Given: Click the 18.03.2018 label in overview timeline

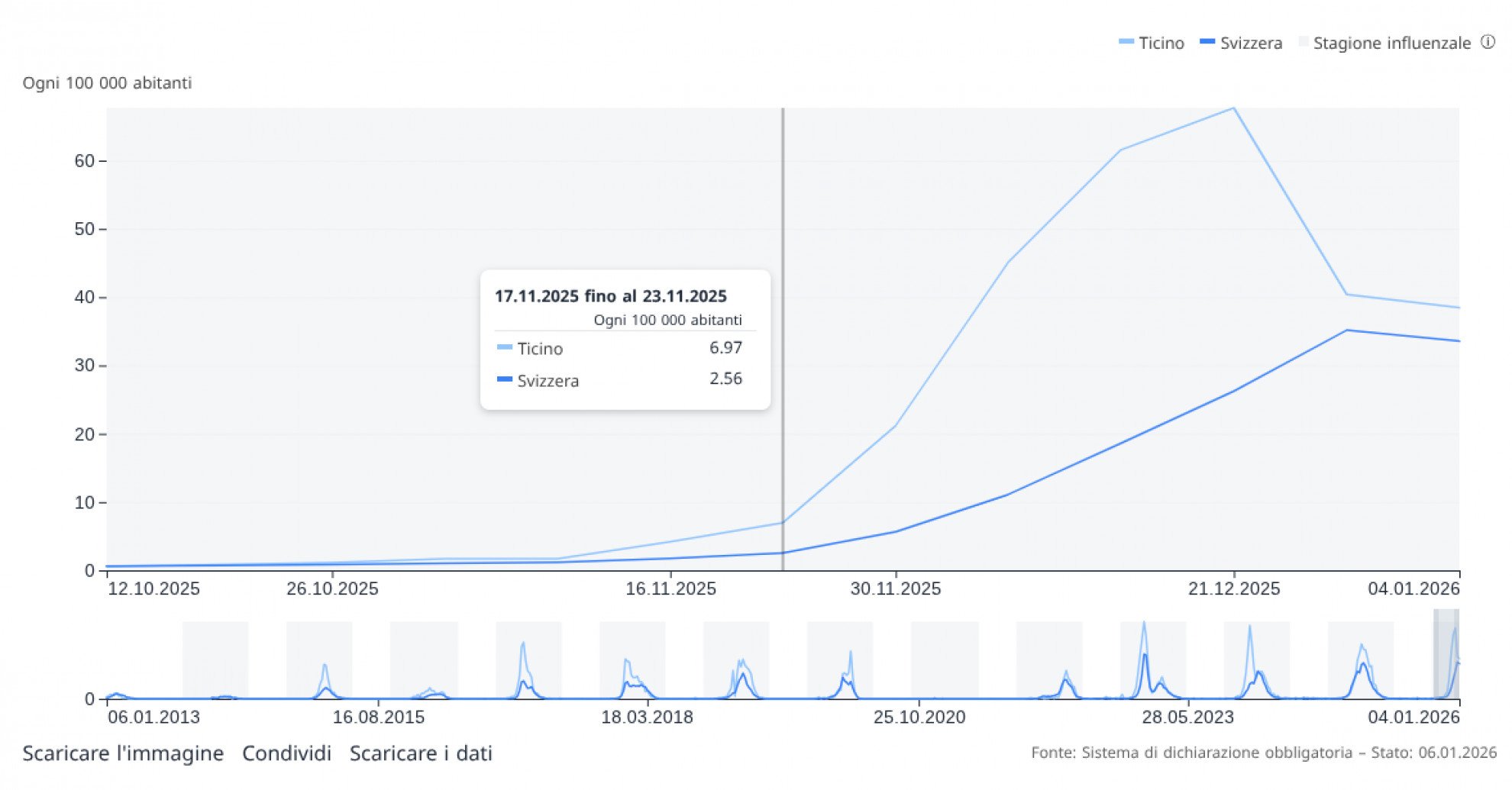Looking at the screenshot, I should click(x=647, y=717).
